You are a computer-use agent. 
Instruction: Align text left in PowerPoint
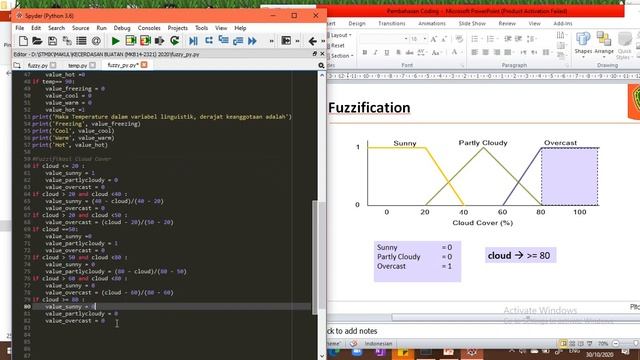(x=475, y=52)
